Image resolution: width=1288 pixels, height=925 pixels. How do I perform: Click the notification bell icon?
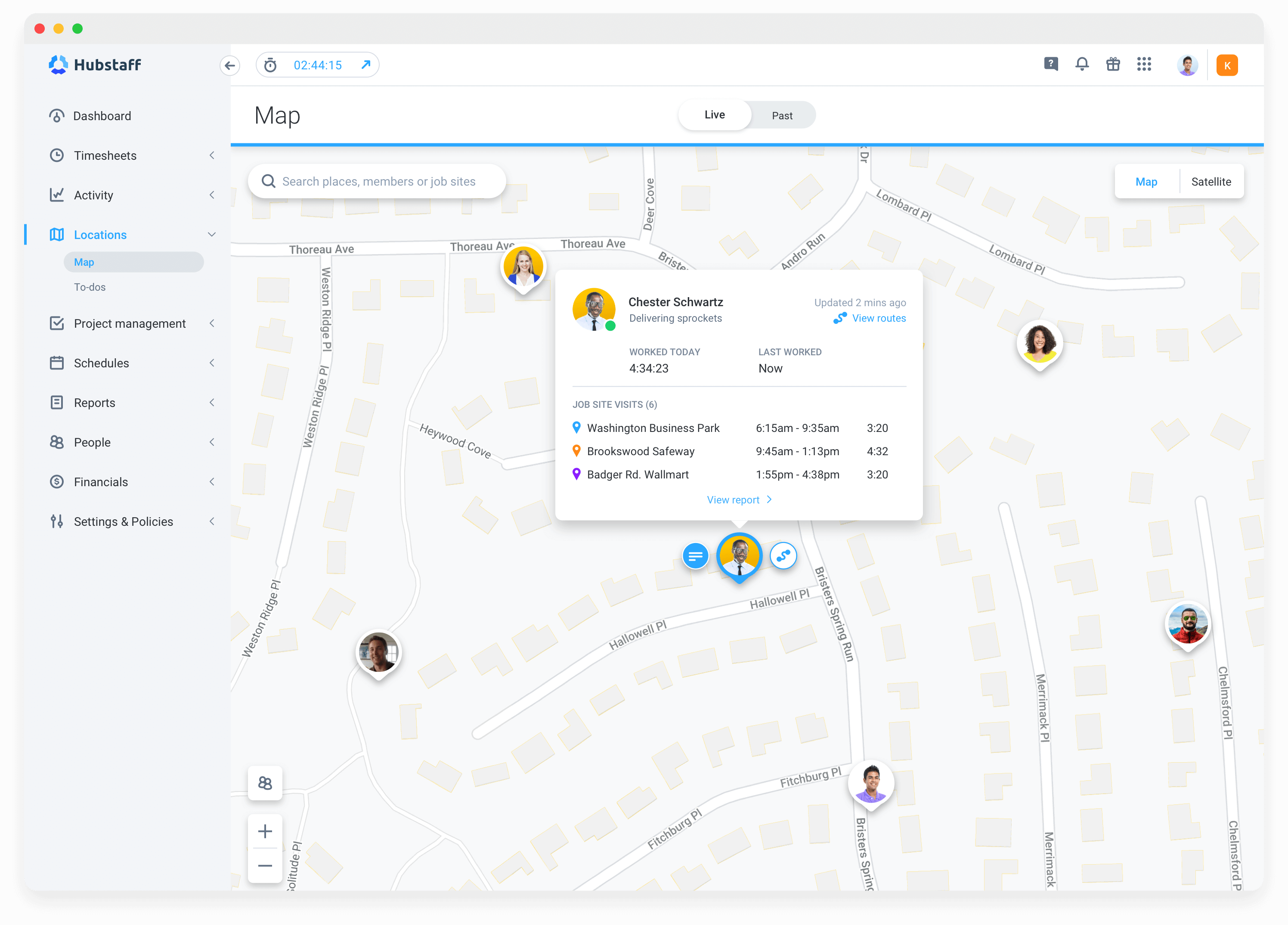[x=1082, y=64]
